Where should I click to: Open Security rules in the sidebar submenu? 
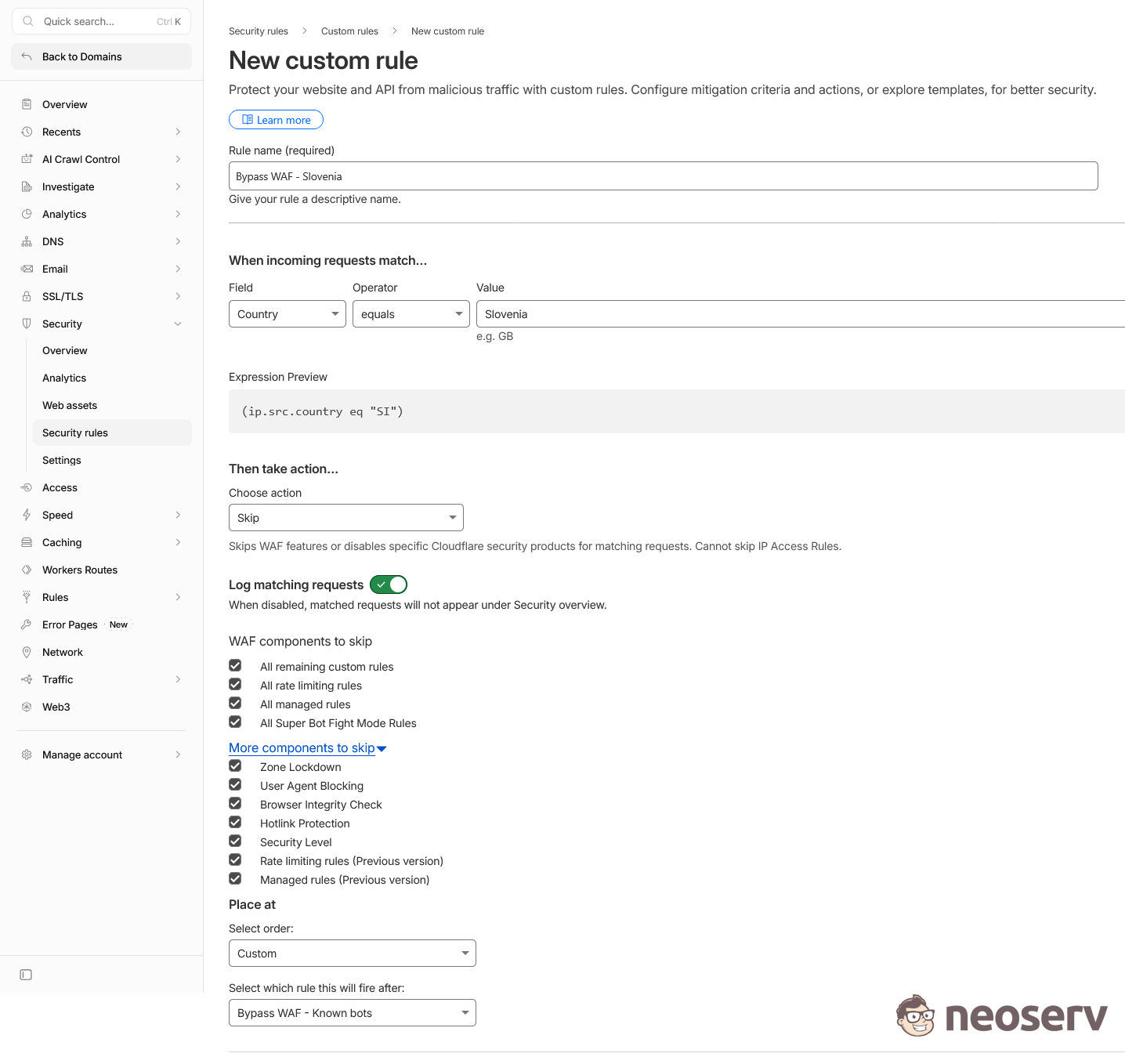click(x=112, y=432)
